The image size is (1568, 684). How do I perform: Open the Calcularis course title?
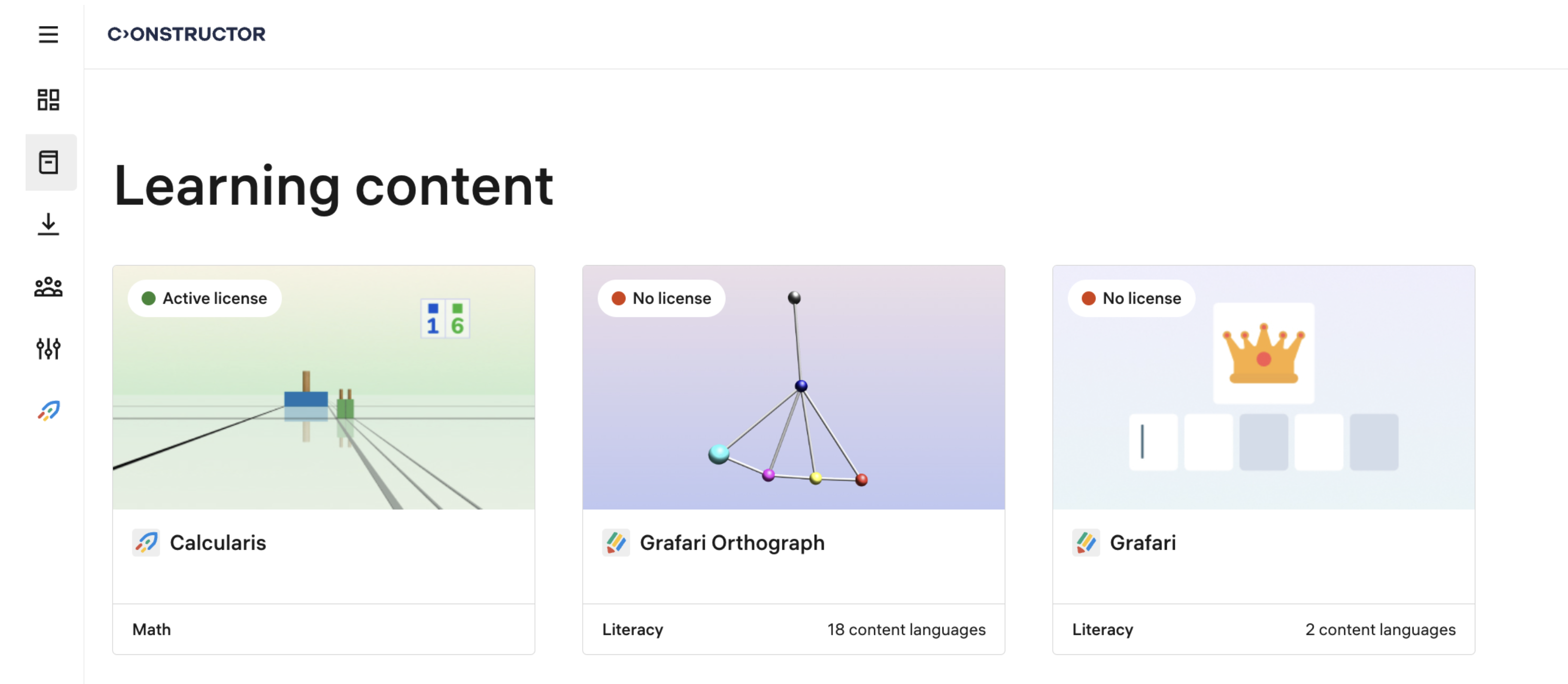point(218,543)
